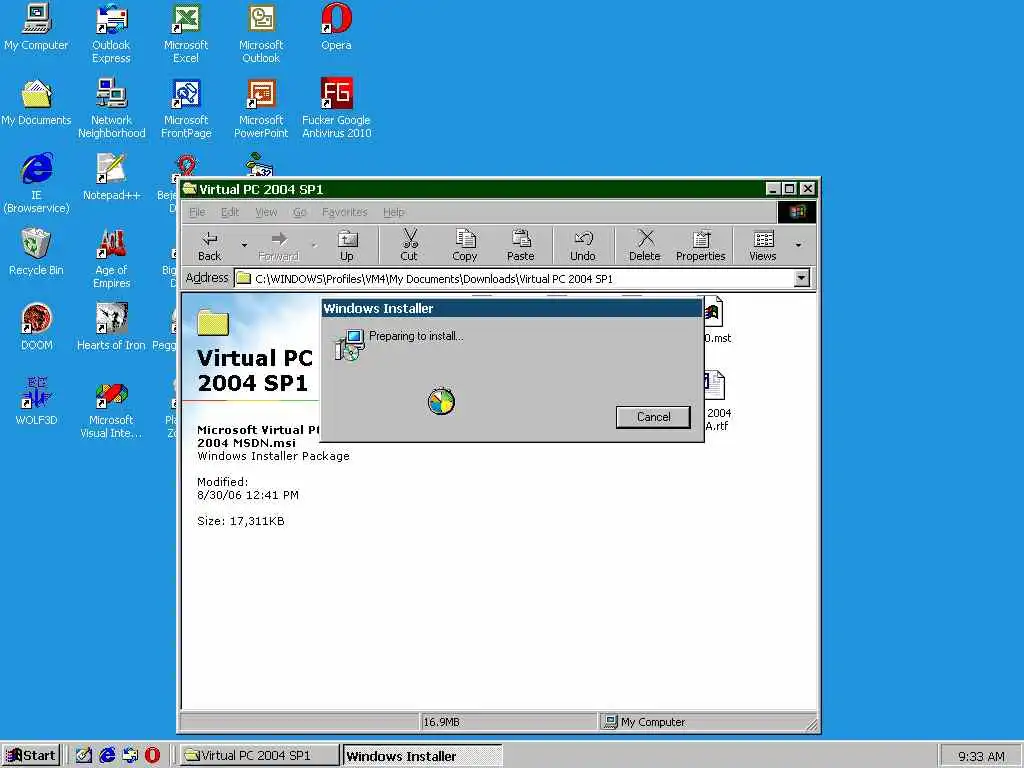
Task: Click the Outlook Express quick launch icon
Action: tap(130, 756)
